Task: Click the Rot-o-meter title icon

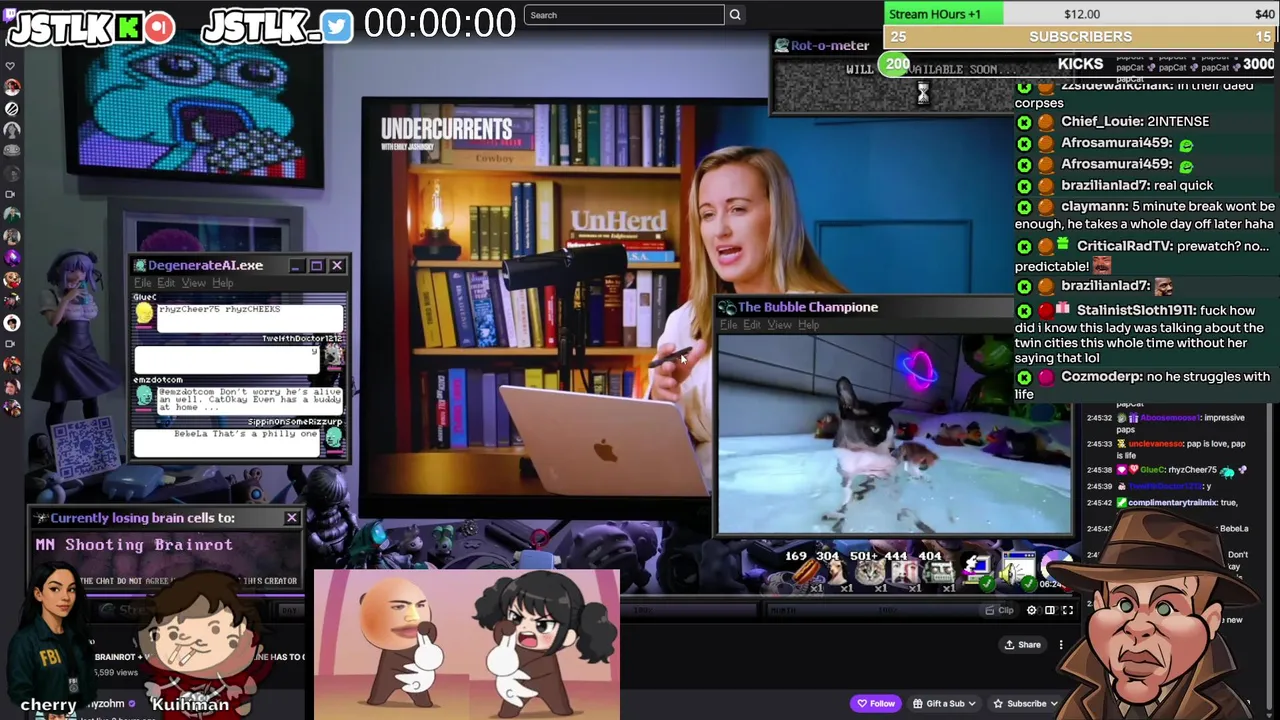Action: click(x=781, y=45)
